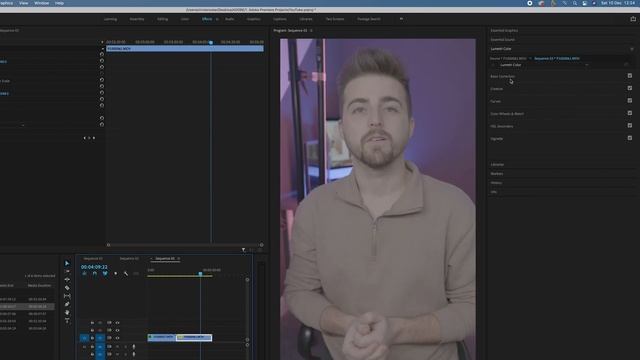Open the Quick Export share icon
640x360 pixels.
[633, 19]
